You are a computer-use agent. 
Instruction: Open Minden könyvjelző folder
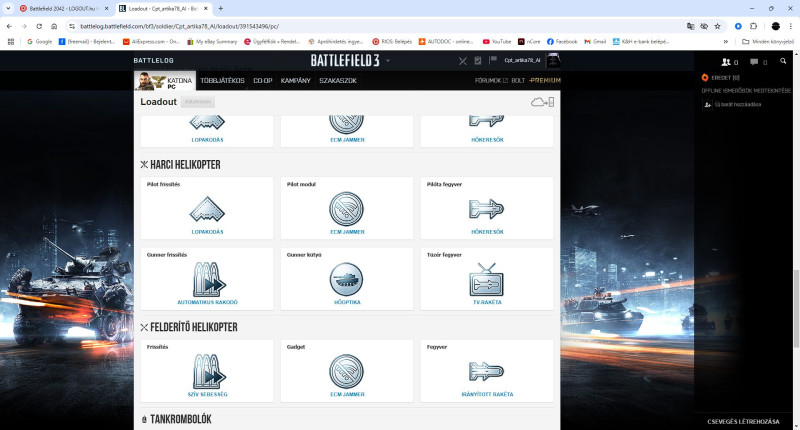[x=768, y=41]
